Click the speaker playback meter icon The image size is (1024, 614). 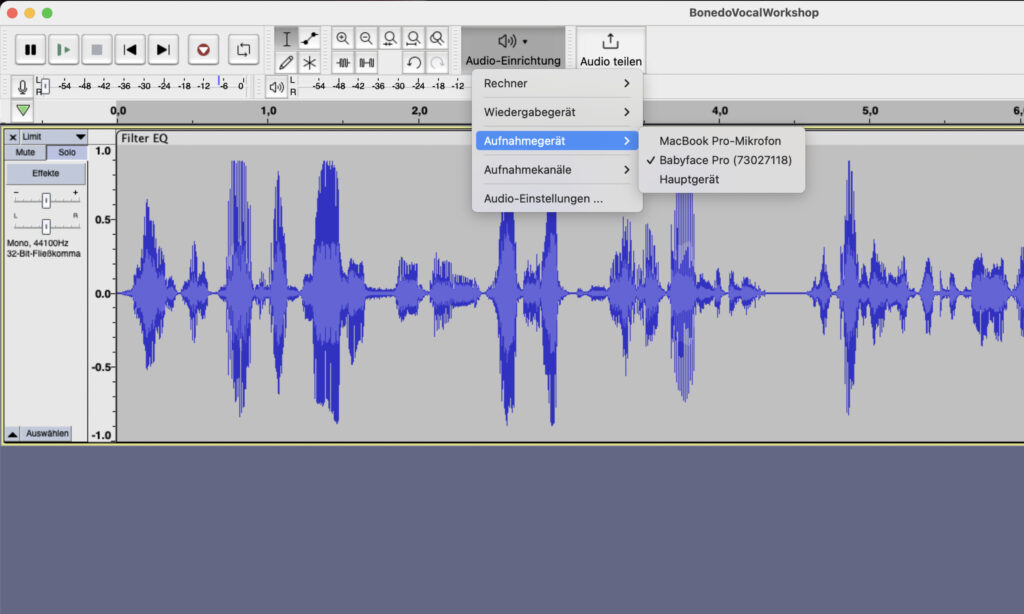tap(276, 86)
